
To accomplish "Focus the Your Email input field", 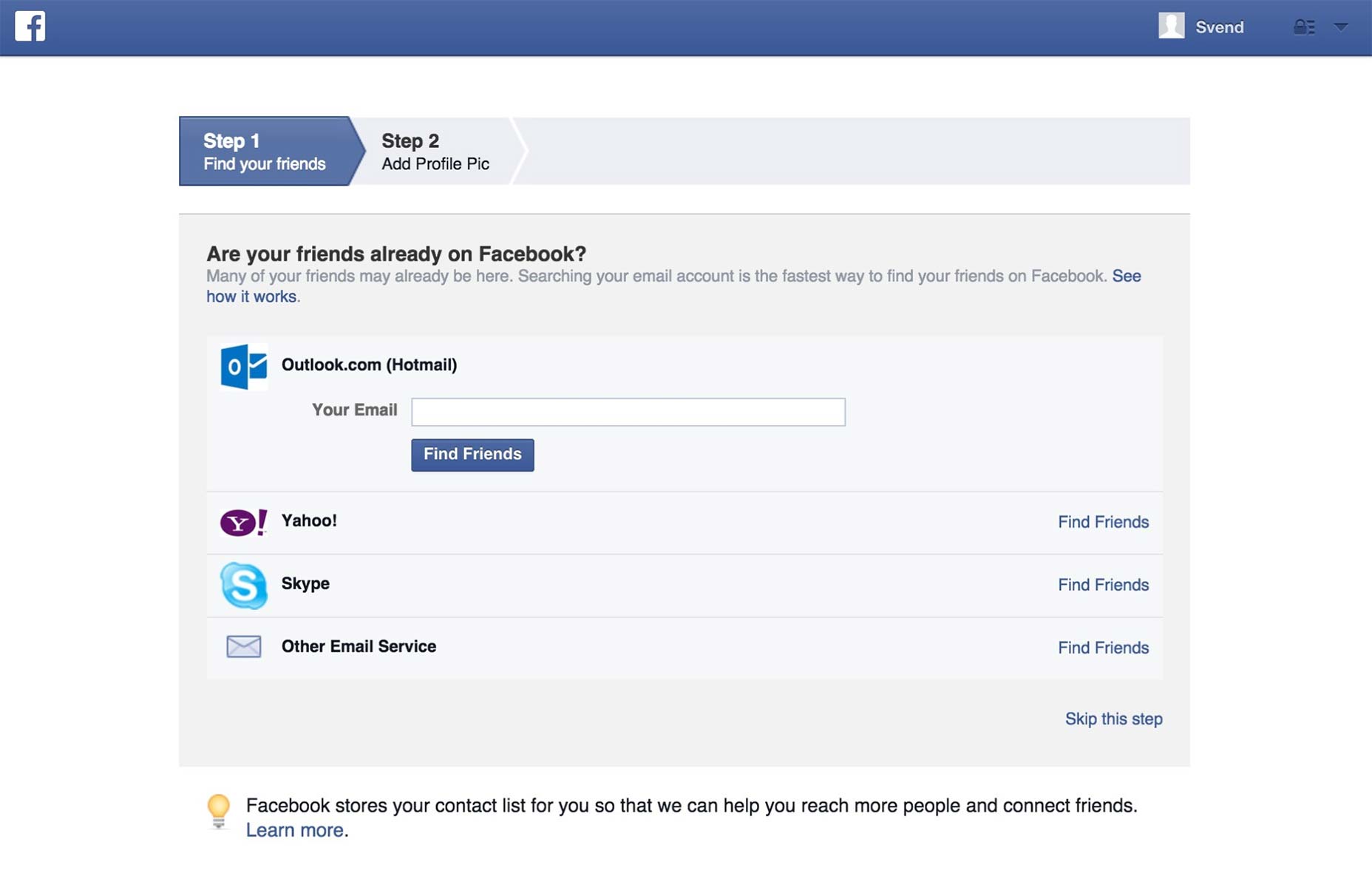I will click(x=628, y=412).
